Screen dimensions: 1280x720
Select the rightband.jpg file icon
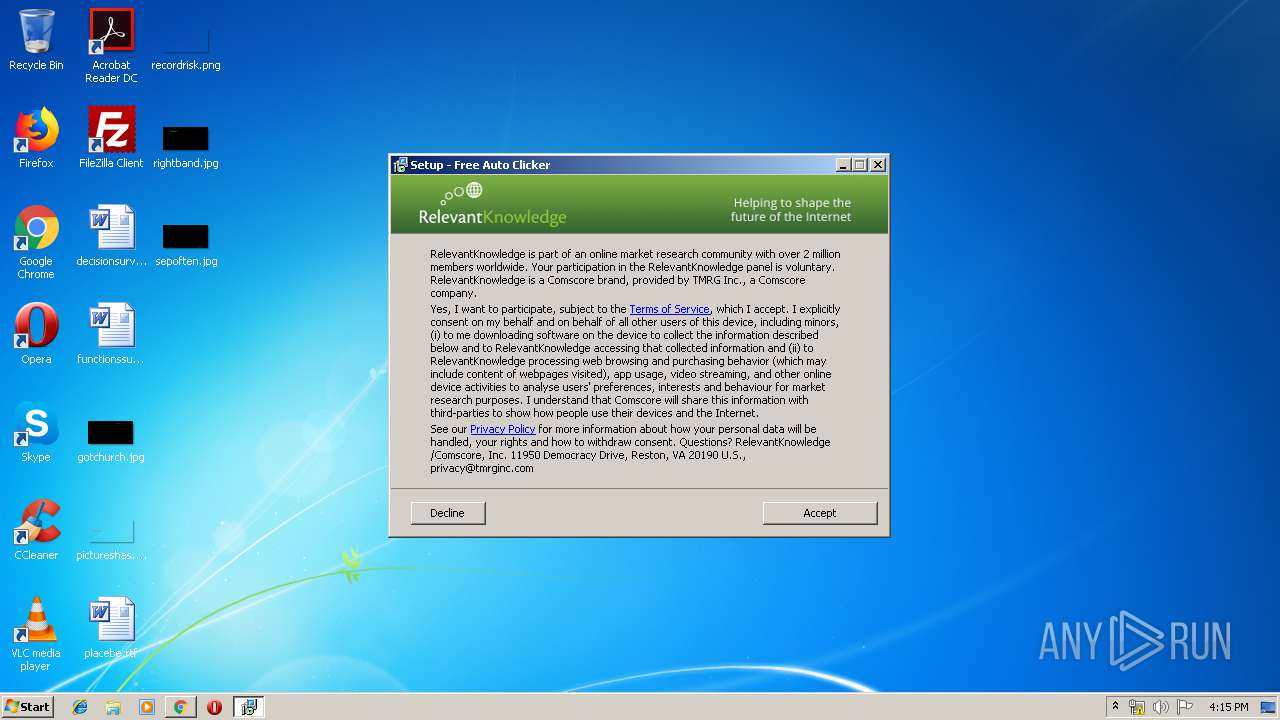pyautogui.click(x=186, y=144)
